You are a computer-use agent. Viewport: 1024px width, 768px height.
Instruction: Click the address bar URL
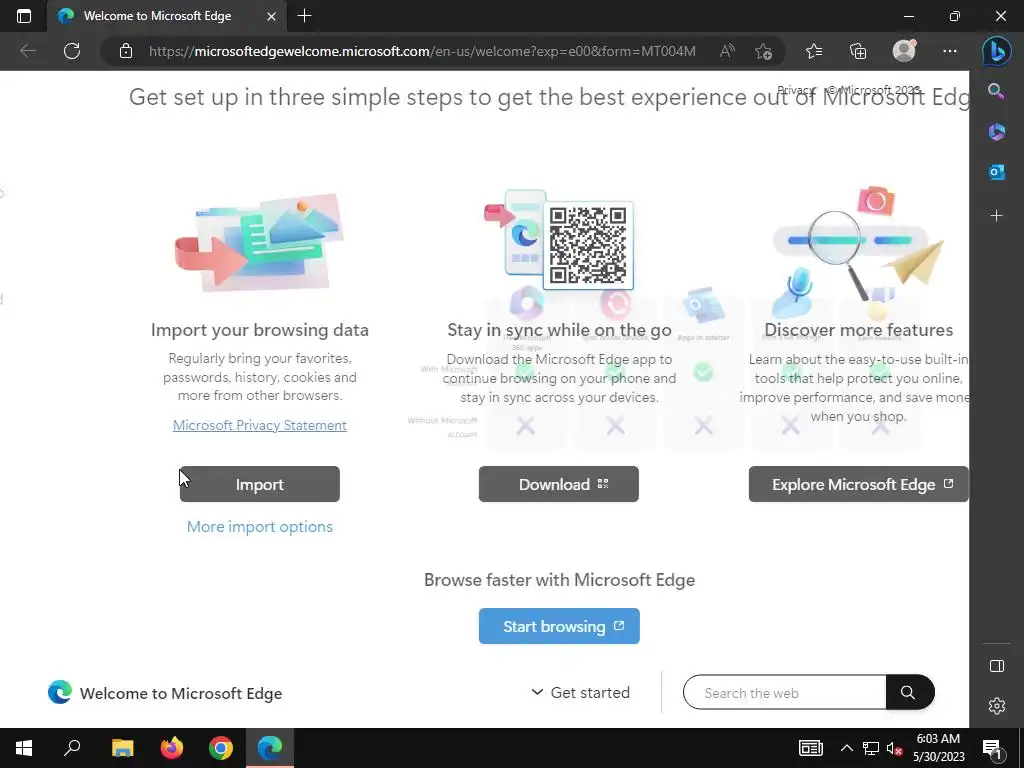[x=422, y=51]
